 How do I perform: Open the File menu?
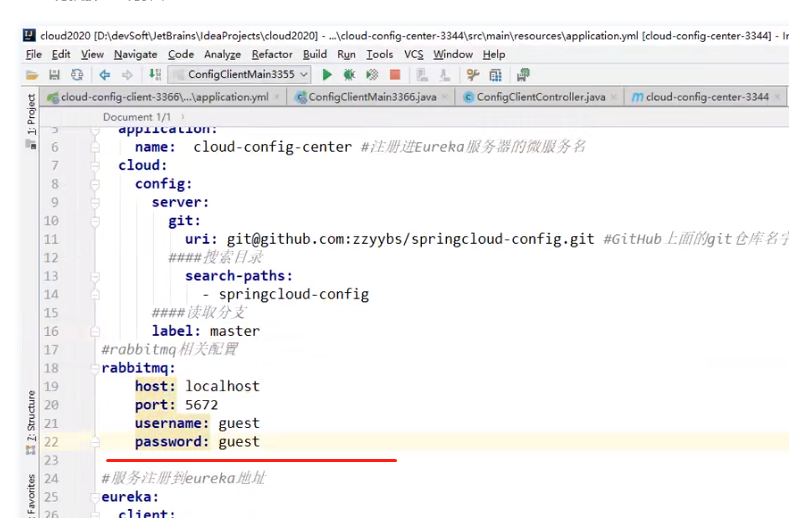pyautogui.click(x=34, y=54)
